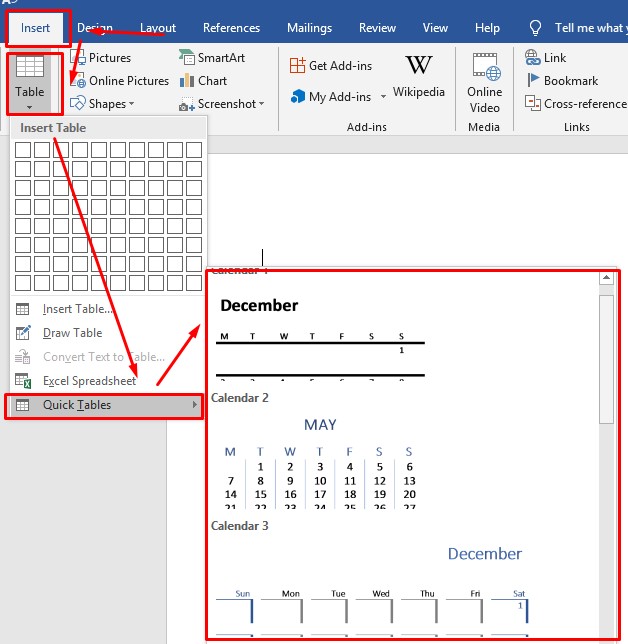Open Online Pictures

click(120, 80)
